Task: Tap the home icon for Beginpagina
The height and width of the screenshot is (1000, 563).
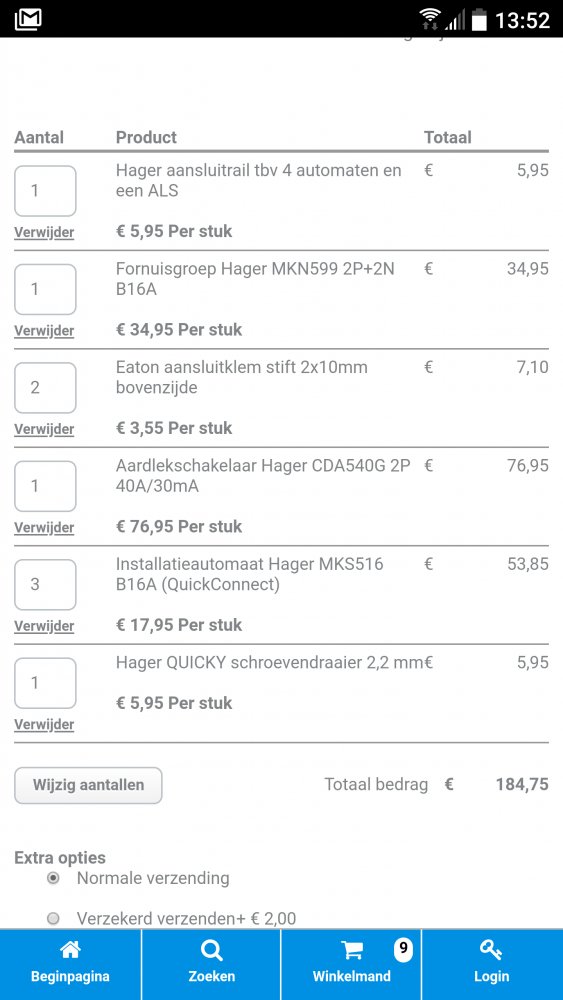Action: click(x=70, y=950)
